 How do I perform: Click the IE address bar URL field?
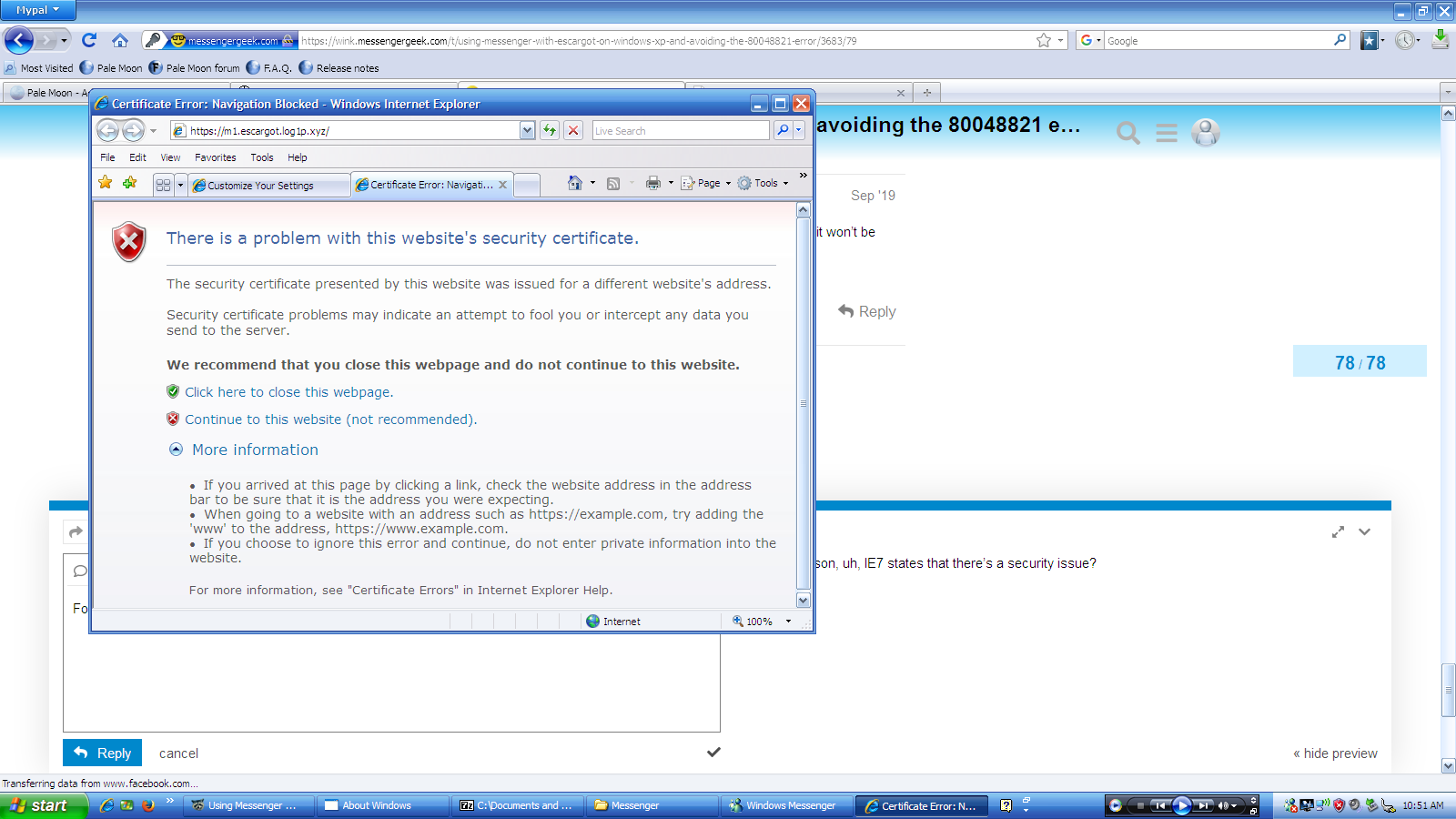(x=346, y=131)
